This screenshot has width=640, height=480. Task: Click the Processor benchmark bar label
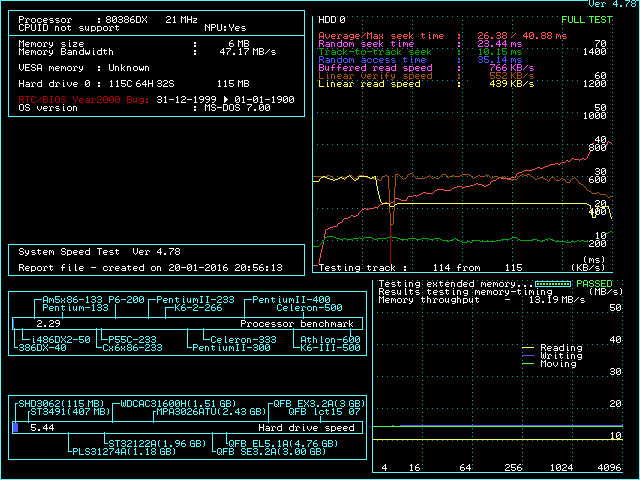(x=297, y=324)
